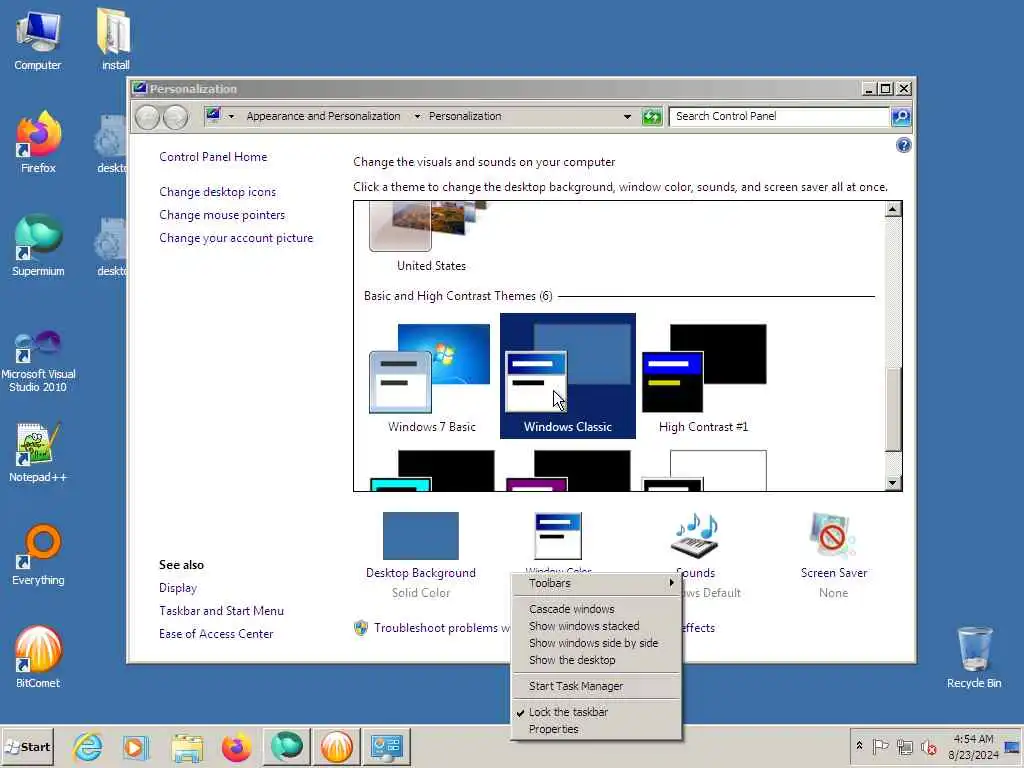The height and width of the screenshot is (768, 1024).
Task: Open Taskbar and Start Menu link
Action: click(221, 611)
